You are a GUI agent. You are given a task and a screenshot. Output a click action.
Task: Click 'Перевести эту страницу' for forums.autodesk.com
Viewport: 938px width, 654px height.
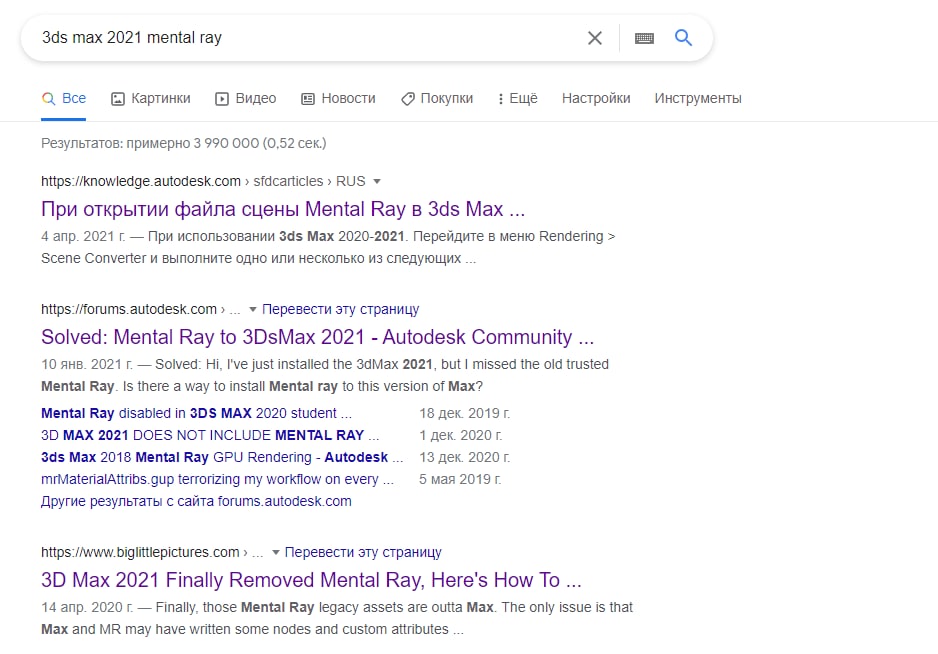(340, 309)
